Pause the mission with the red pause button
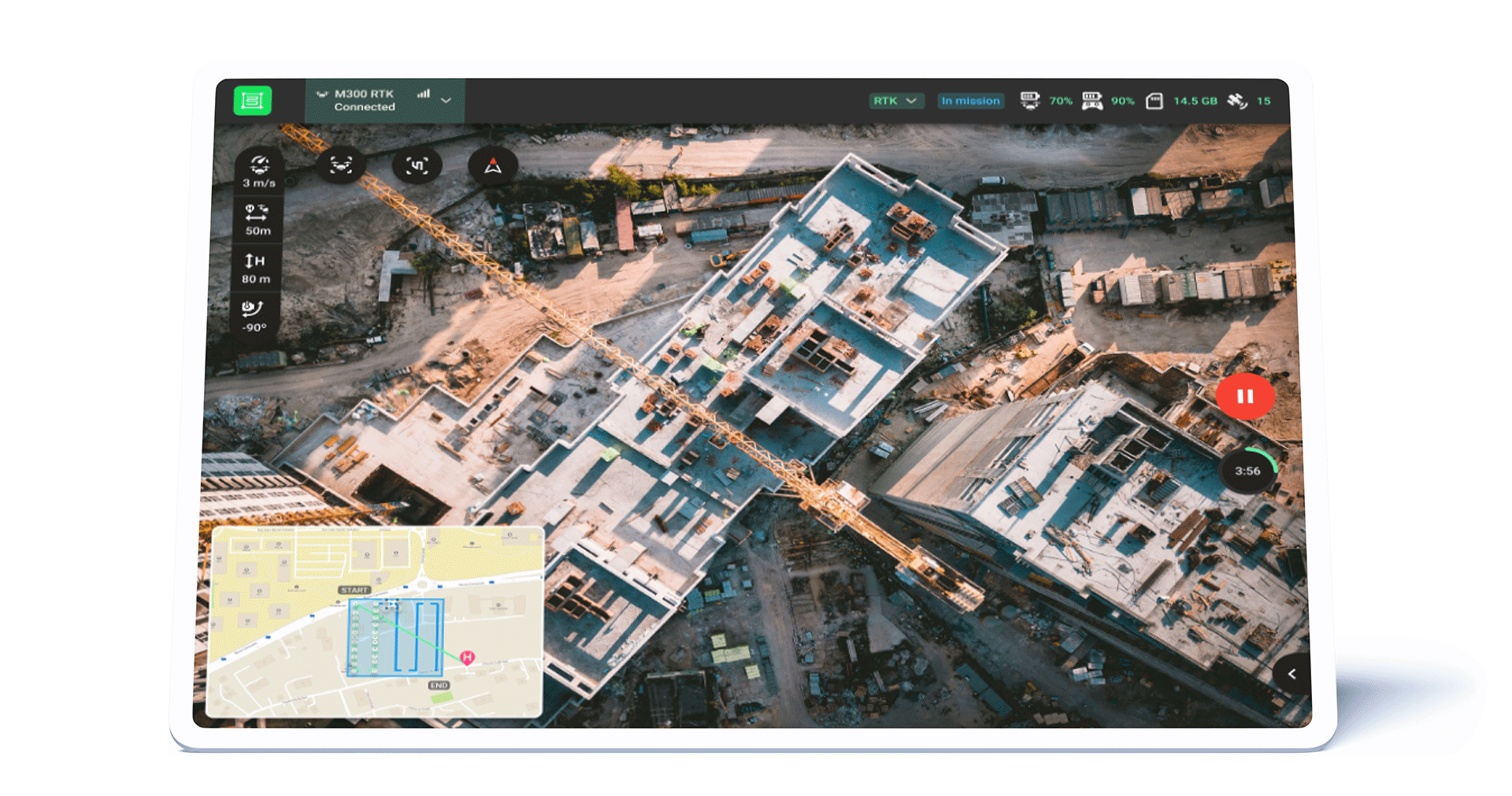Screen dimensions: 1512x796 point(1245,397)
